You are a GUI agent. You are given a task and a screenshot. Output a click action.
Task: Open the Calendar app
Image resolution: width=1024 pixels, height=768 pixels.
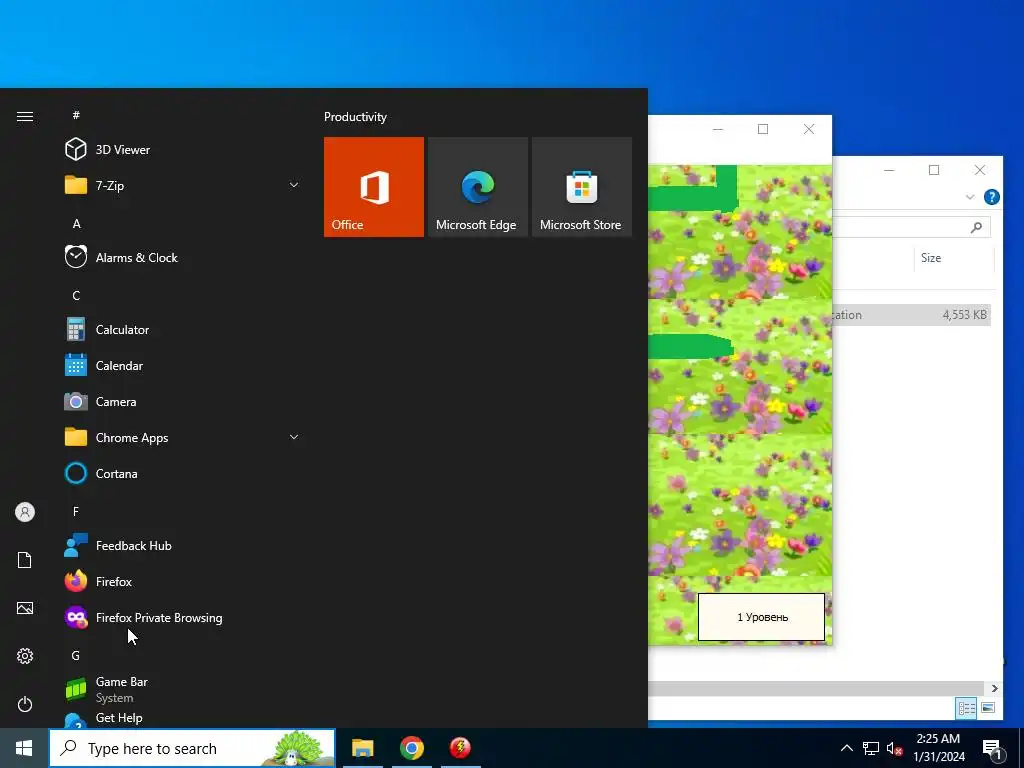[183, 366]
